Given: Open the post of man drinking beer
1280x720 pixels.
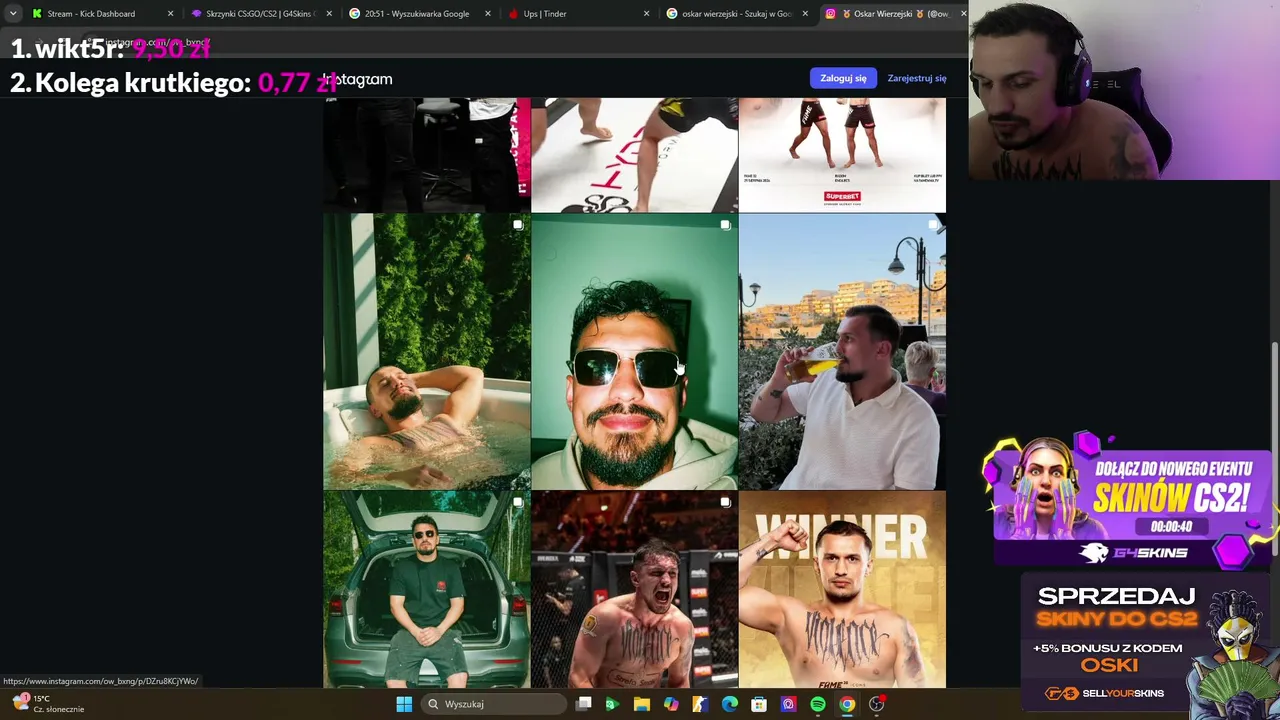Looking at the screenshot, I should 842,351.
